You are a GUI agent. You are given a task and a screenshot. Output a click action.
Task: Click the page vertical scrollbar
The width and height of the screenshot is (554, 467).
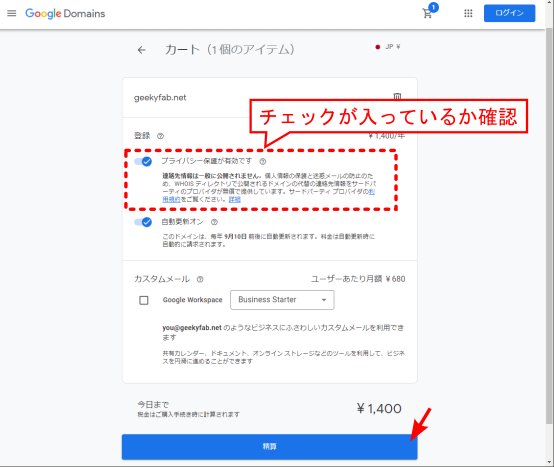tap(549, 226)
